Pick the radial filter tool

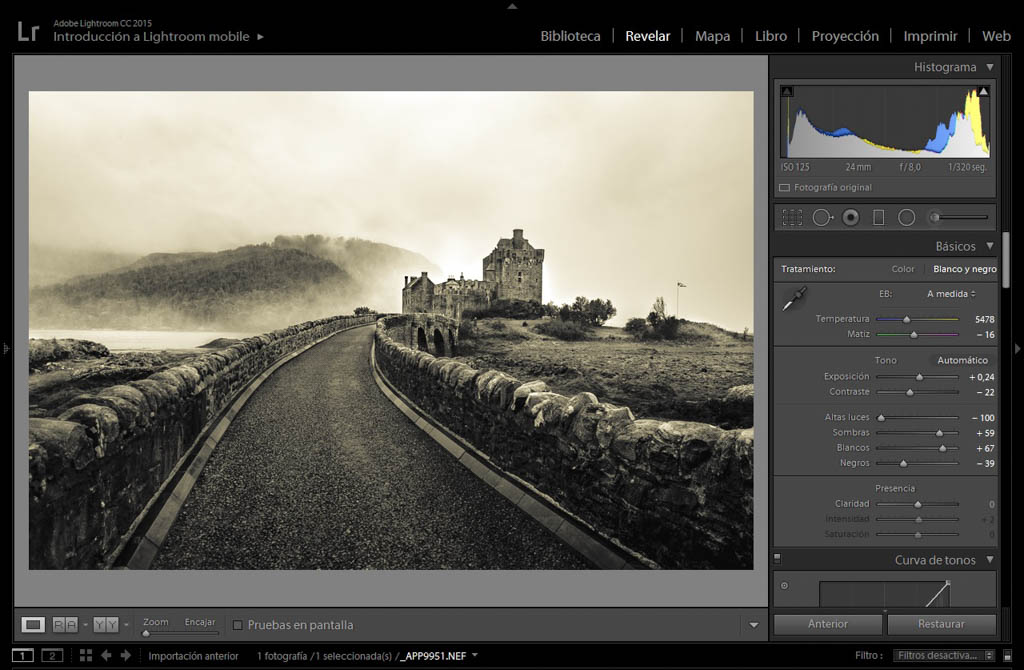(906, 217)
